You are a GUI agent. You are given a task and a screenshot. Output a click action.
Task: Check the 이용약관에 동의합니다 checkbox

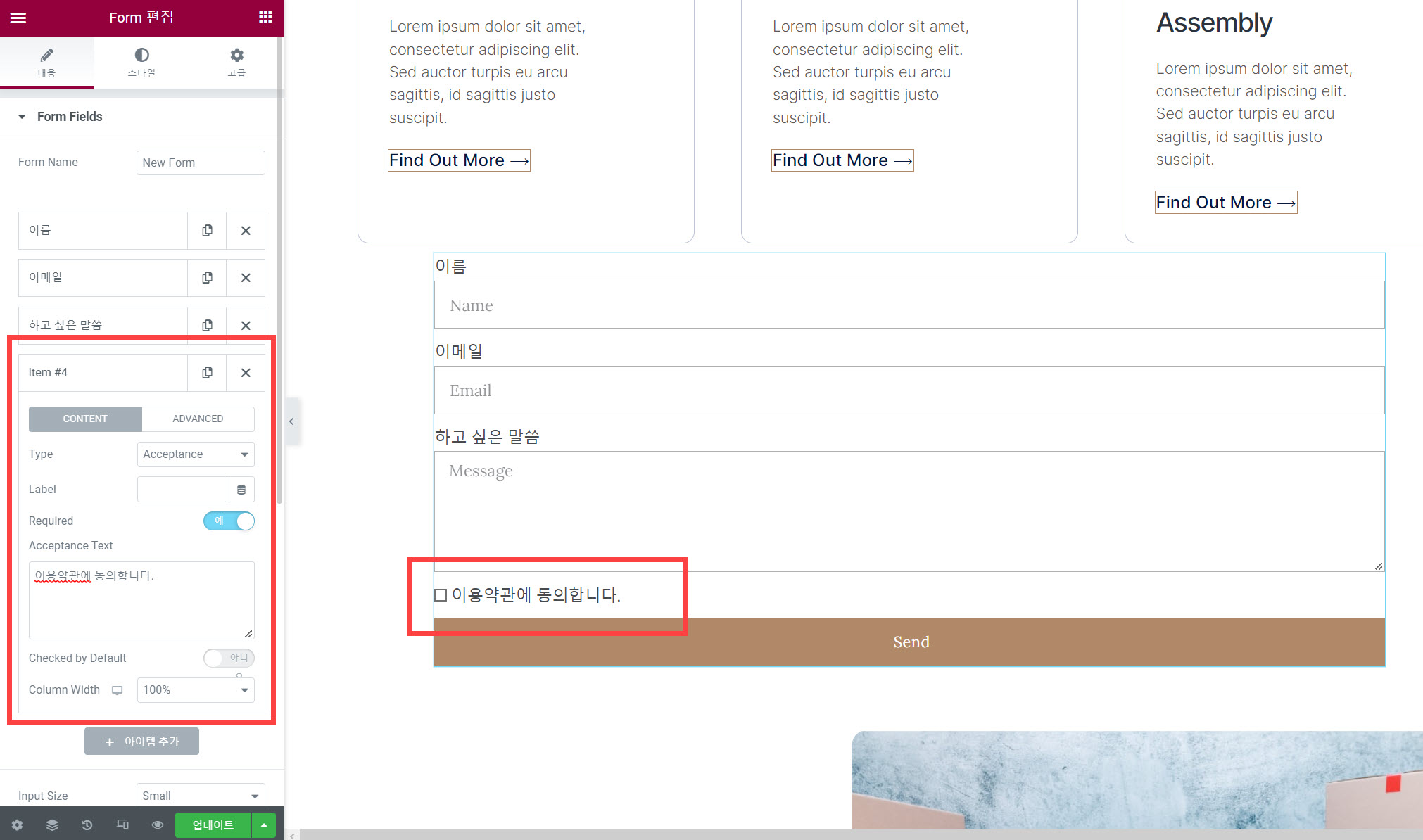441,594
